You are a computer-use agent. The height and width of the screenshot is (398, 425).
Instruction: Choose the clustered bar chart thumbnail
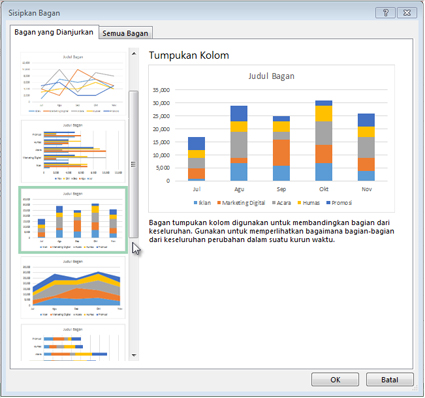coord(73,152)
